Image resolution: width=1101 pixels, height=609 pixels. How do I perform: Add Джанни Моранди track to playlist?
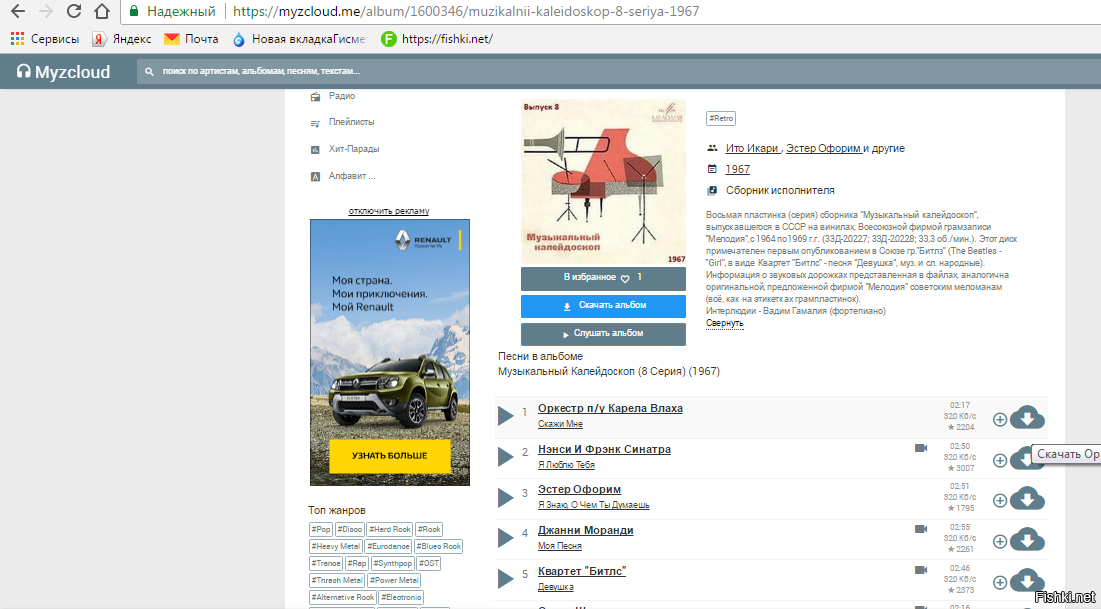1000,542
